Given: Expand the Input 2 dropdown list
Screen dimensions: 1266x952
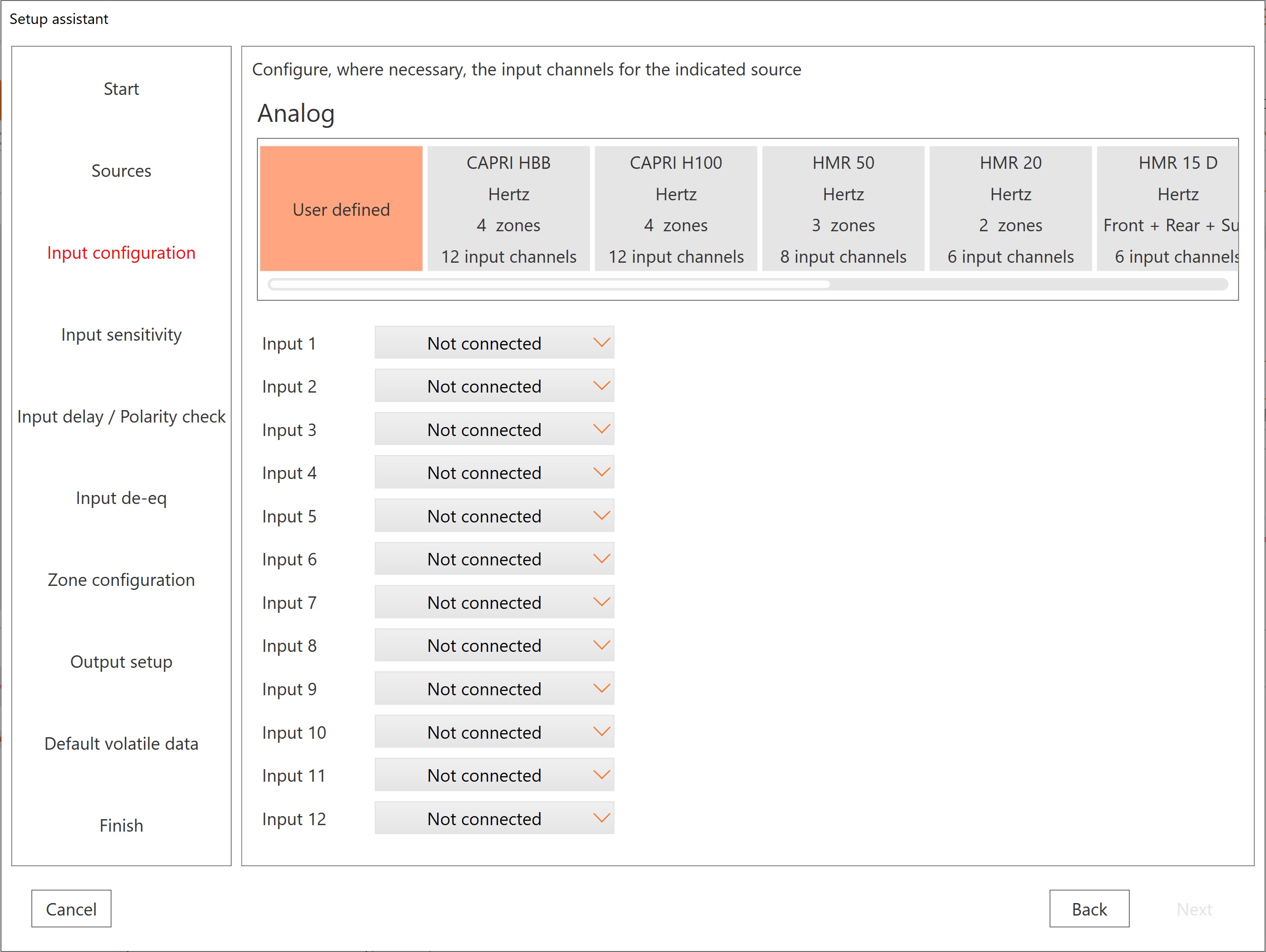Looking at the screenshot, I should (494, 386).
